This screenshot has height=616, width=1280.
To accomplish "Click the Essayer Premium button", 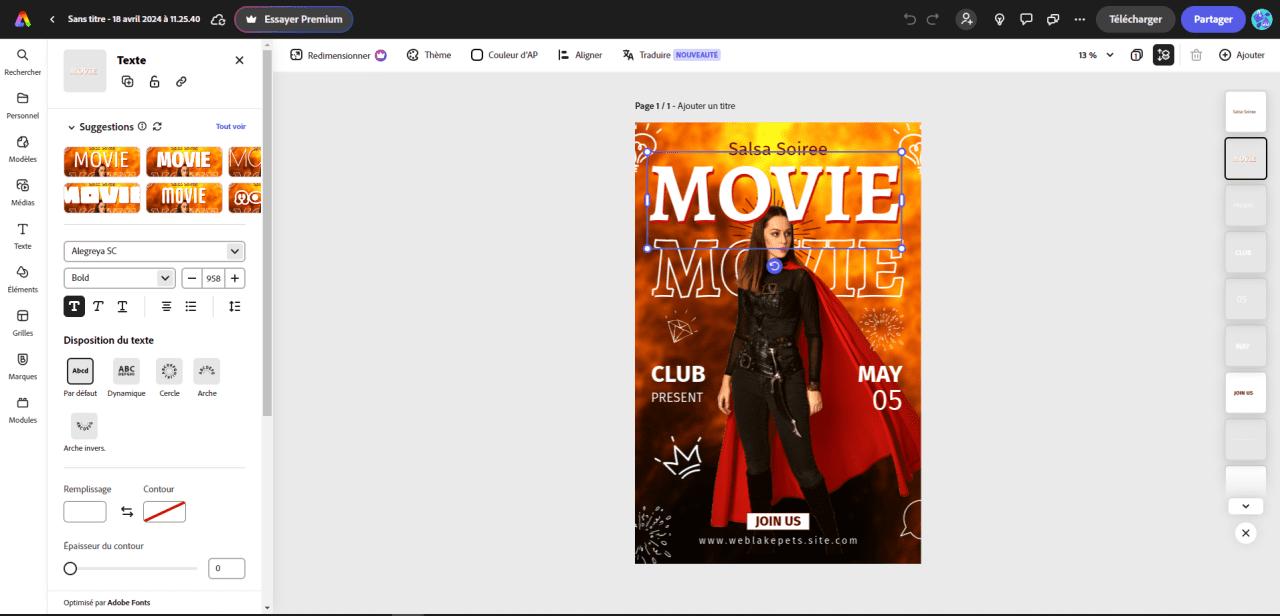I will click(x=294, y=19).
